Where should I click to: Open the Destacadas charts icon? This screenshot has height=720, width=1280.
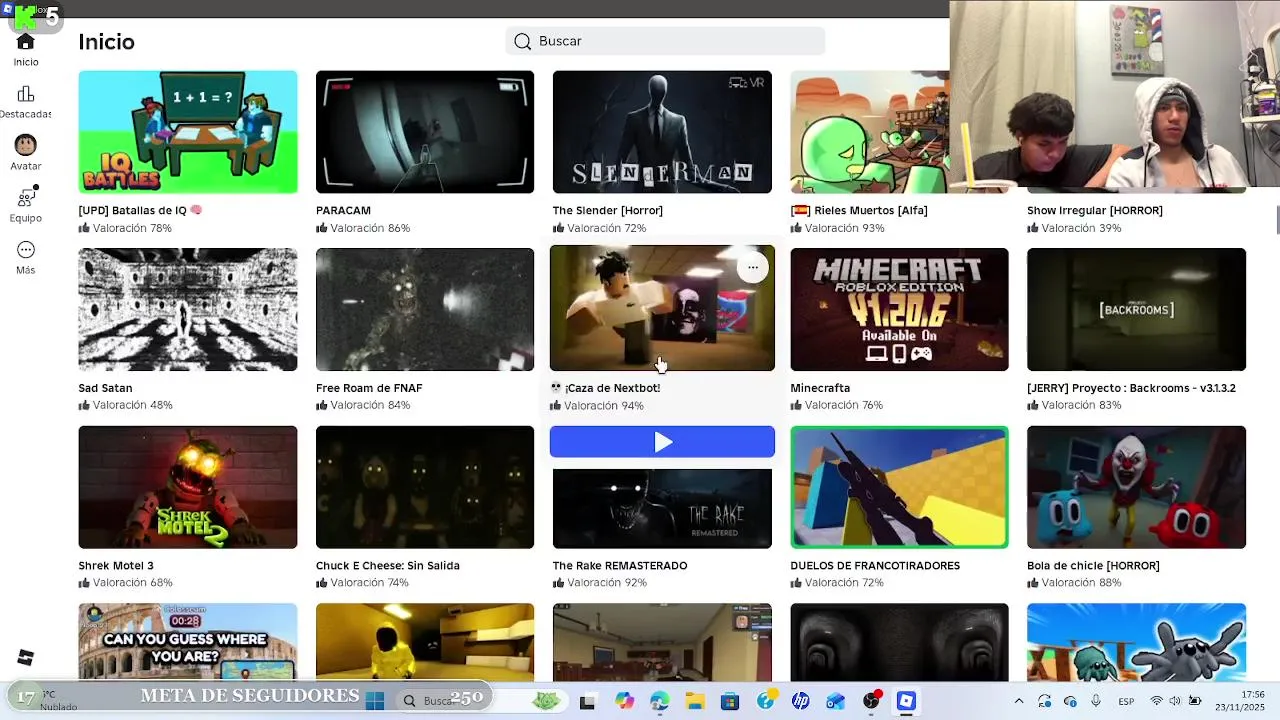26,94
